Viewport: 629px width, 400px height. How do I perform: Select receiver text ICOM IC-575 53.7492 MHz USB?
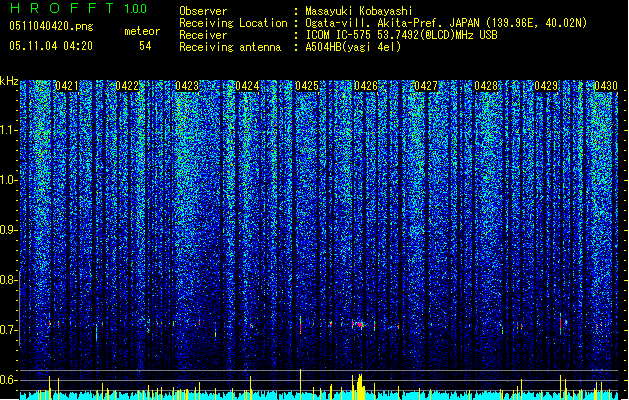(401, 35)
